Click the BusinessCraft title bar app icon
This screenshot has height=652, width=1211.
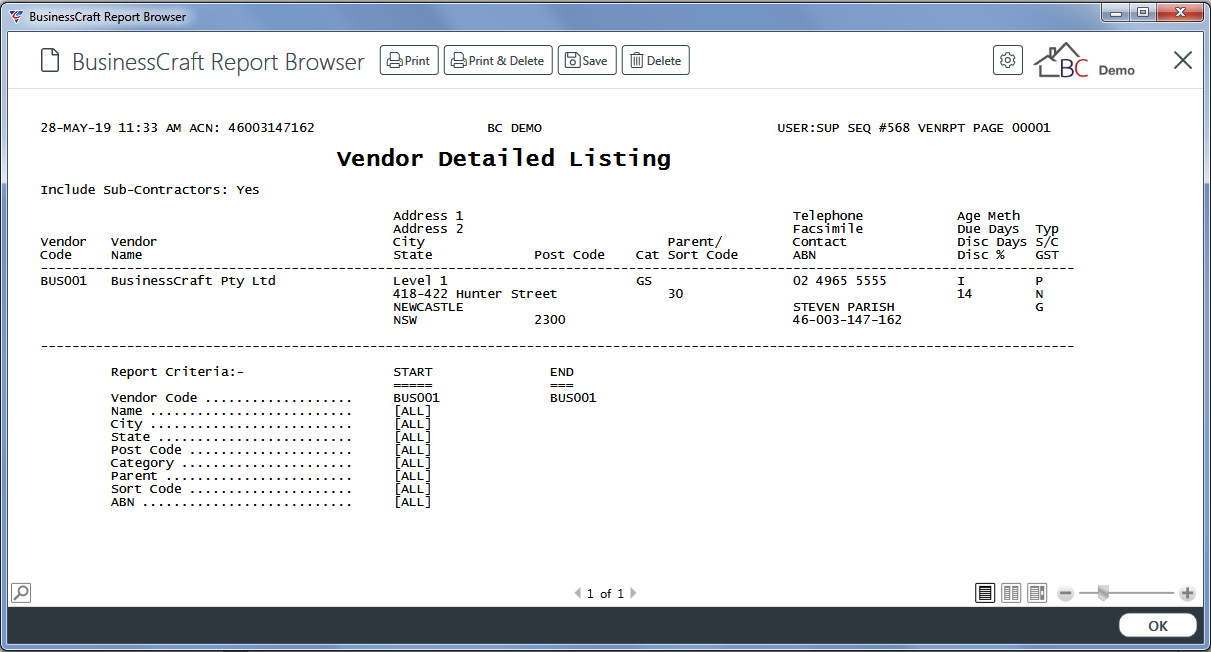point(16,16)
